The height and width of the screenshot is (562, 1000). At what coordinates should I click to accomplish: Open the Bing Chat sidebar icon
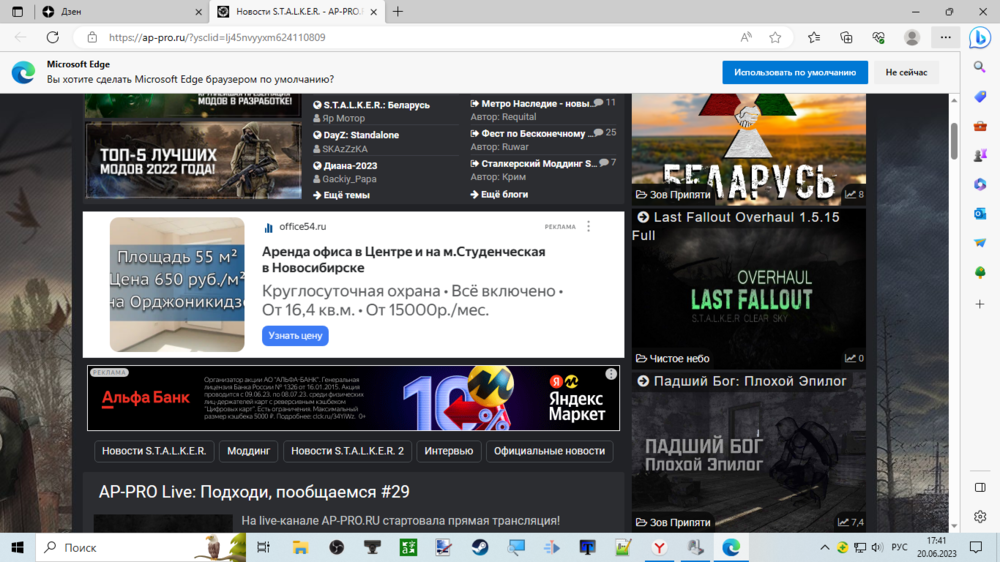[980, 38]
